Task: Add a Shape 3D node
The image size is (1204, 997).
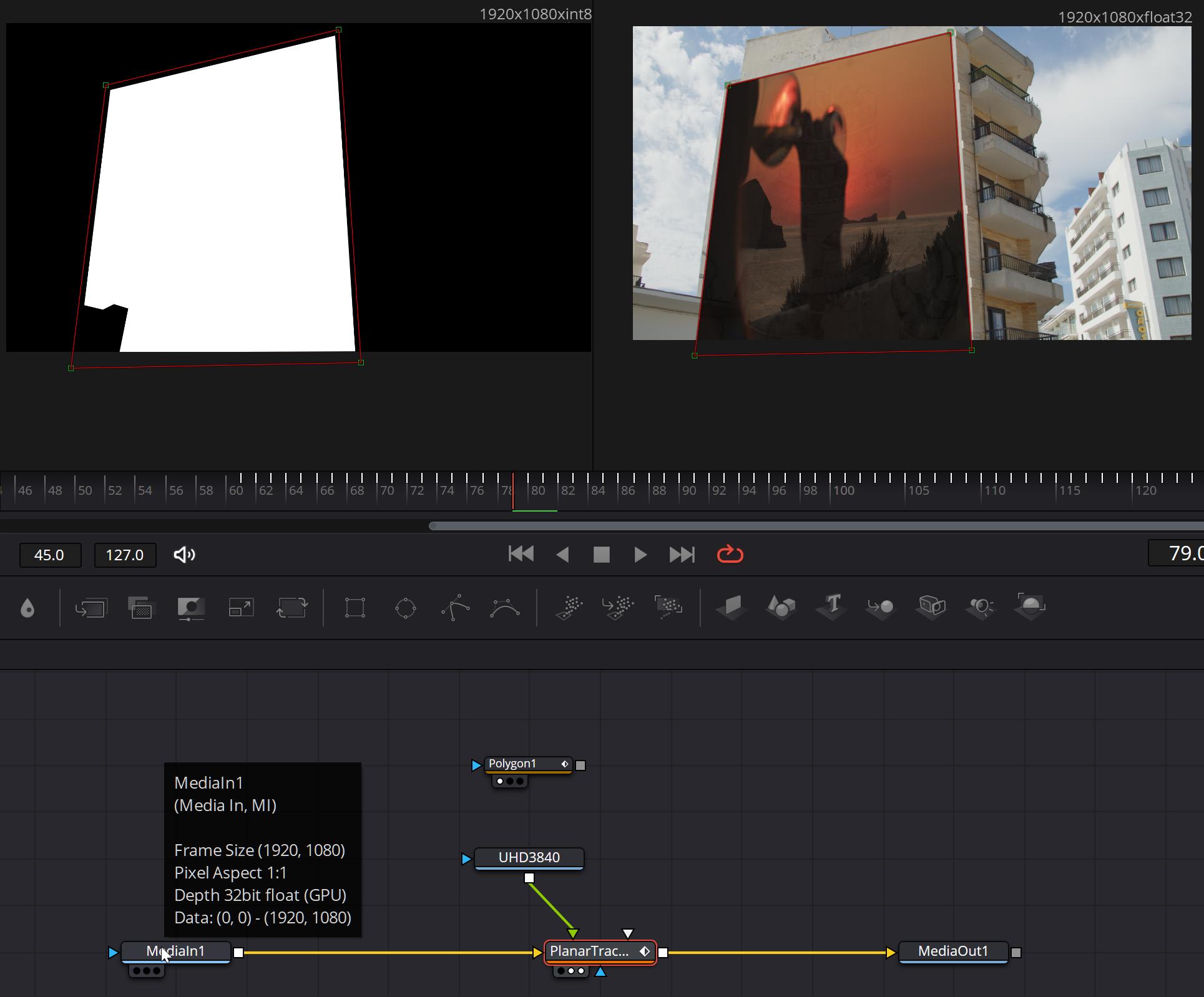Action: tap(781, 606)
